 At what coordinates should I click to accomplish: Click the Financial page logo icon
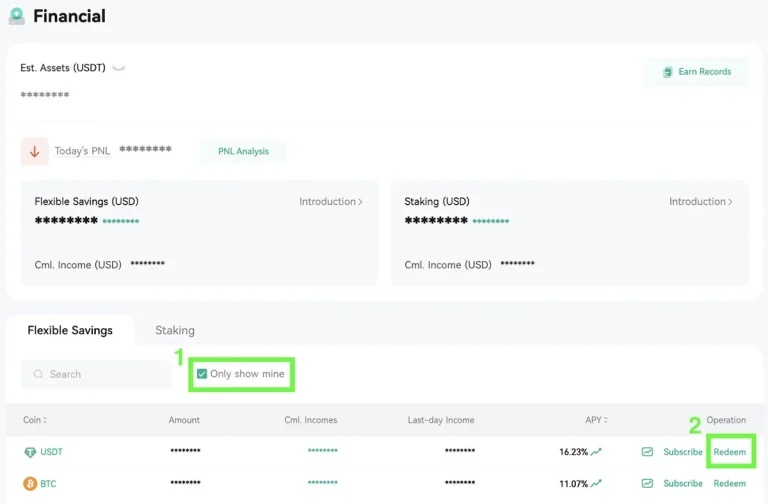click(17, 16)
